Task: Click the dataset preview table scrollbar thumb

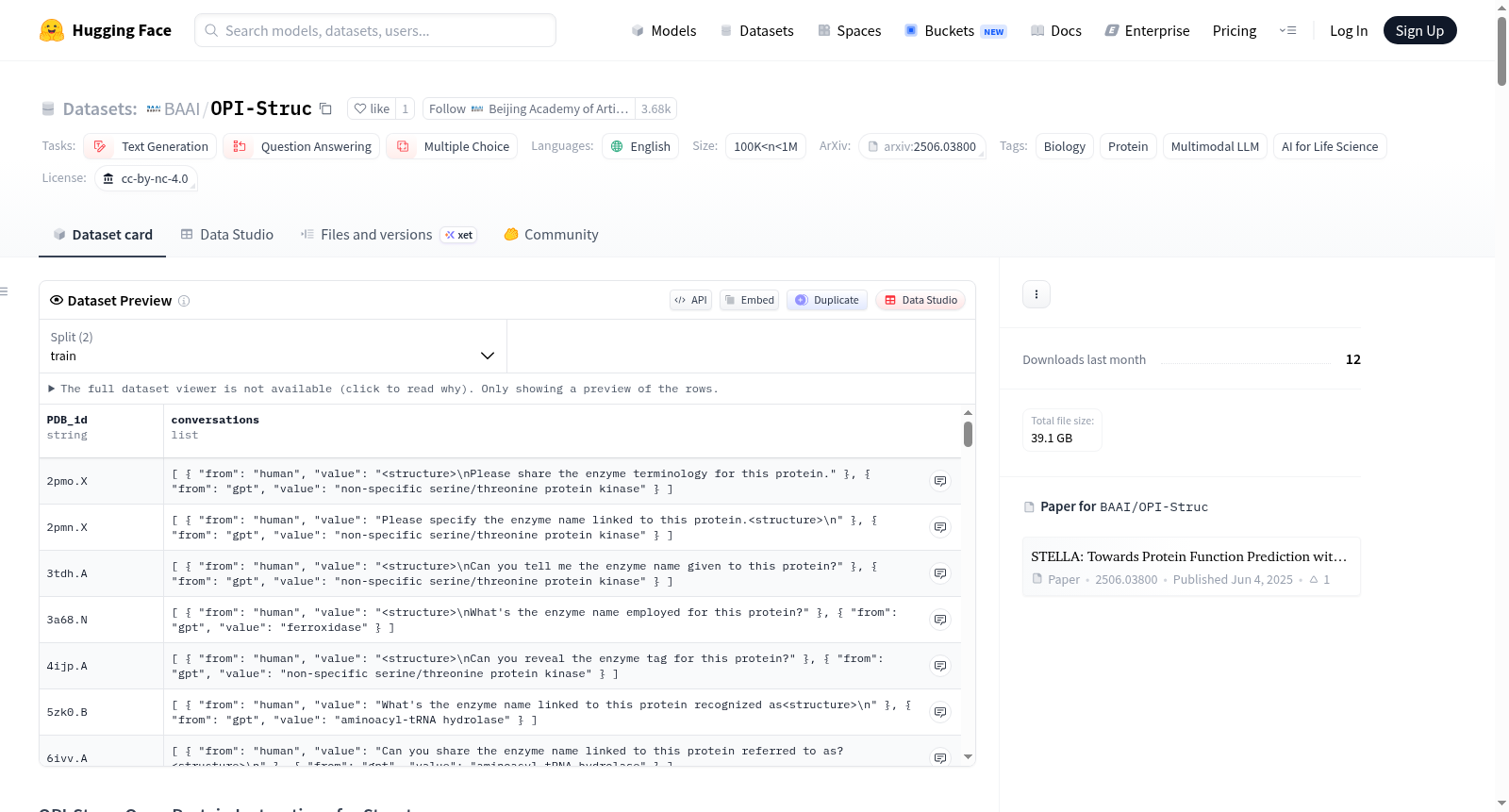Action: (x=968, y=435)
